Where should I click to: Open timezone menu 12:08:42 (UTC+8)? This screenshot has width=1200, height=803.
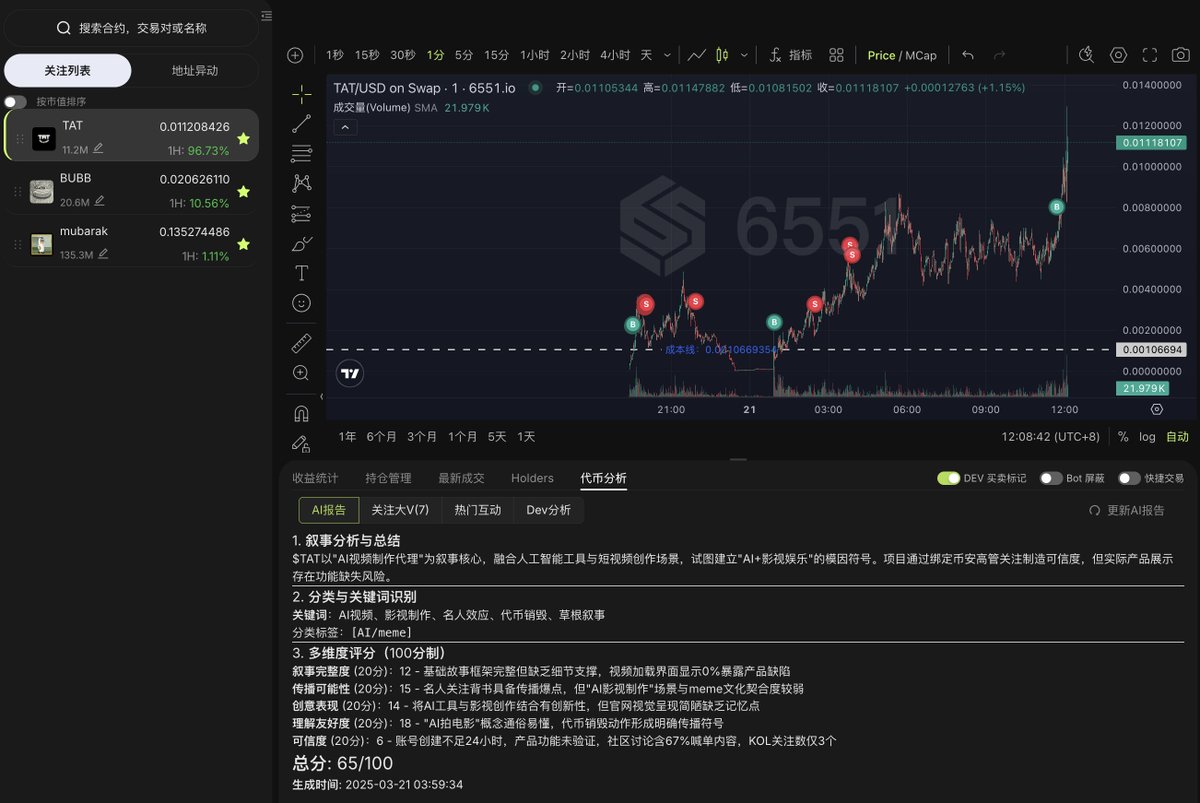[x=1050, y=437]
